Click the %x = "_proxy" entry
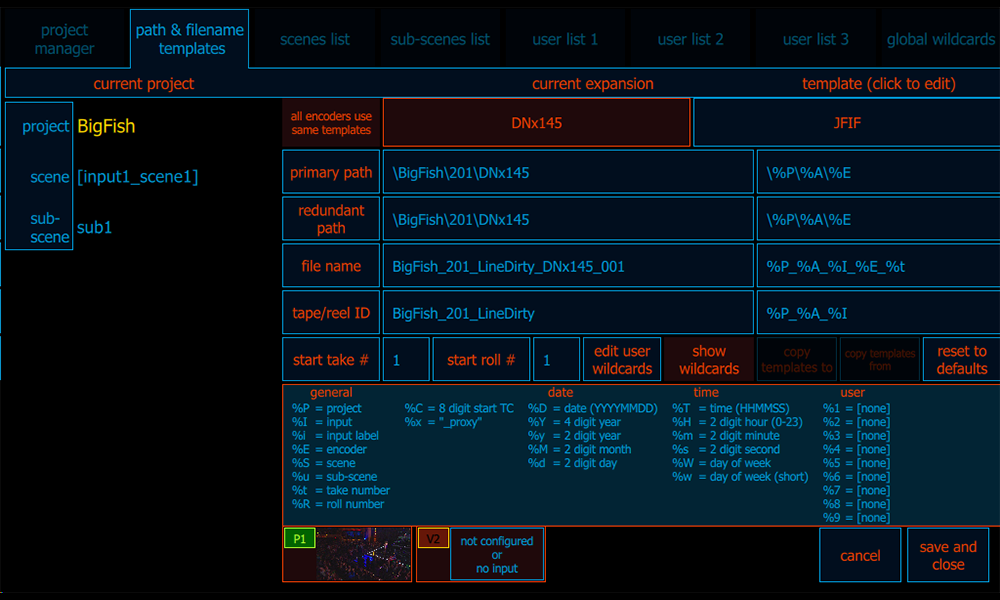Image resolution: width=1000 pixels, height=600 pixels. click(x=443, y=422)
